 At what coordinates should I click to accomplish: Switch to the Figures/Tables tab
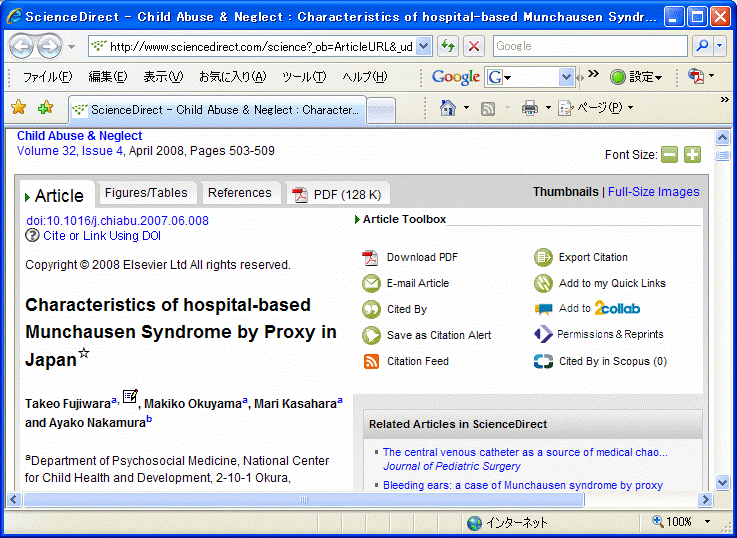point(146,193)
